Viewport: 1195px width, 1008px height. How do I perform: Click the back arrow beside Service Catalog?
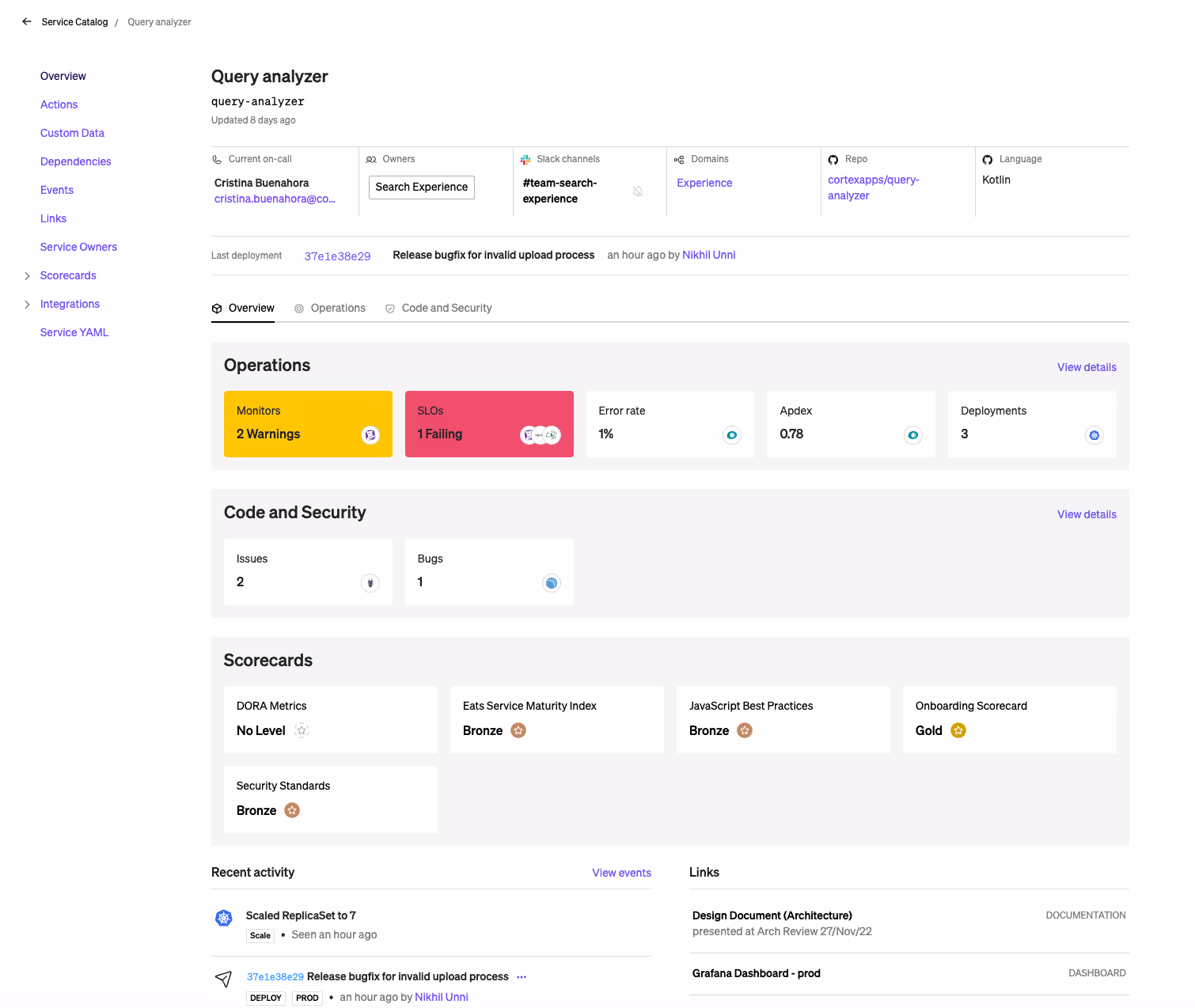27,22
